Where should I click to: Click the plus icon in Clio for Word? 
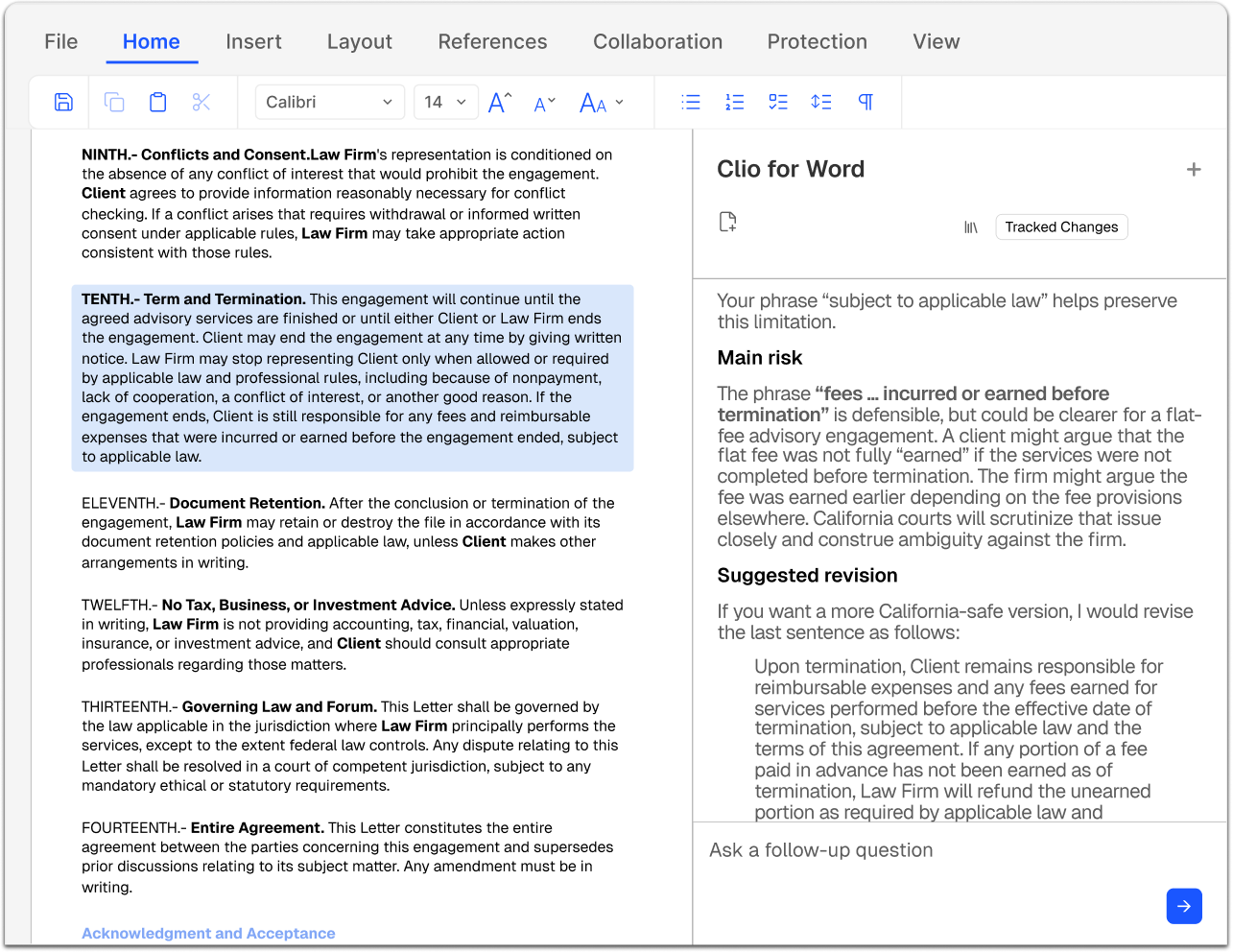pyautogui.click(x=1194, y=170)
